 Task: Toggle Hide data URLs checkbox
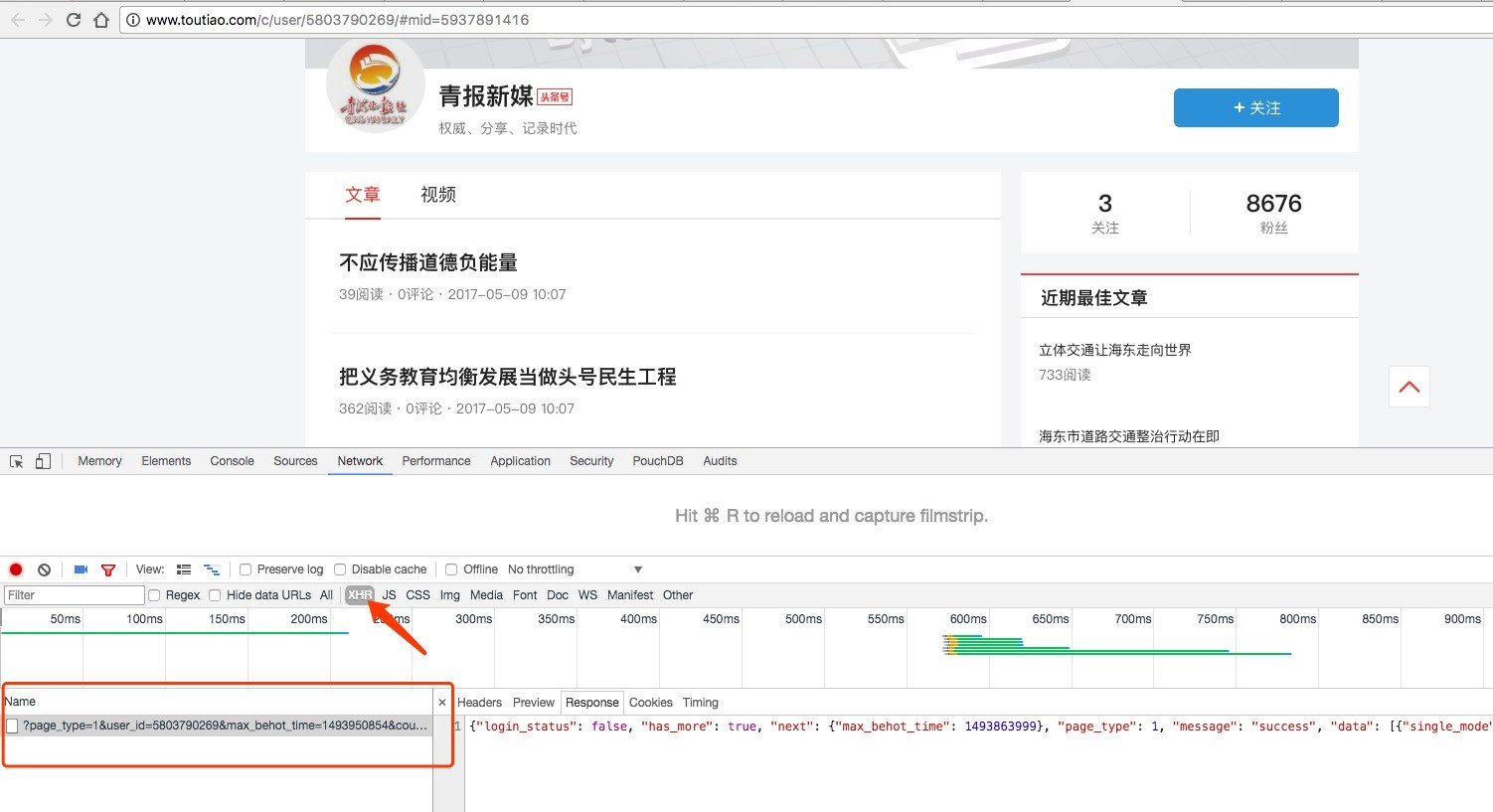[x=215, y=595]
